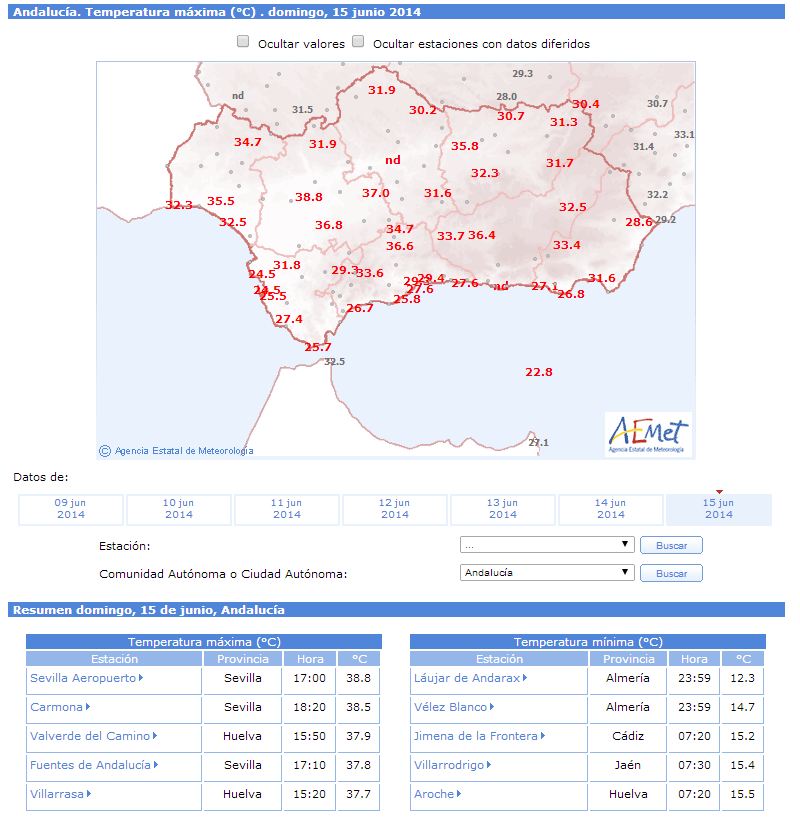
Task: Switch to the 13 jun 2014 tab
Action: [502, 509]
